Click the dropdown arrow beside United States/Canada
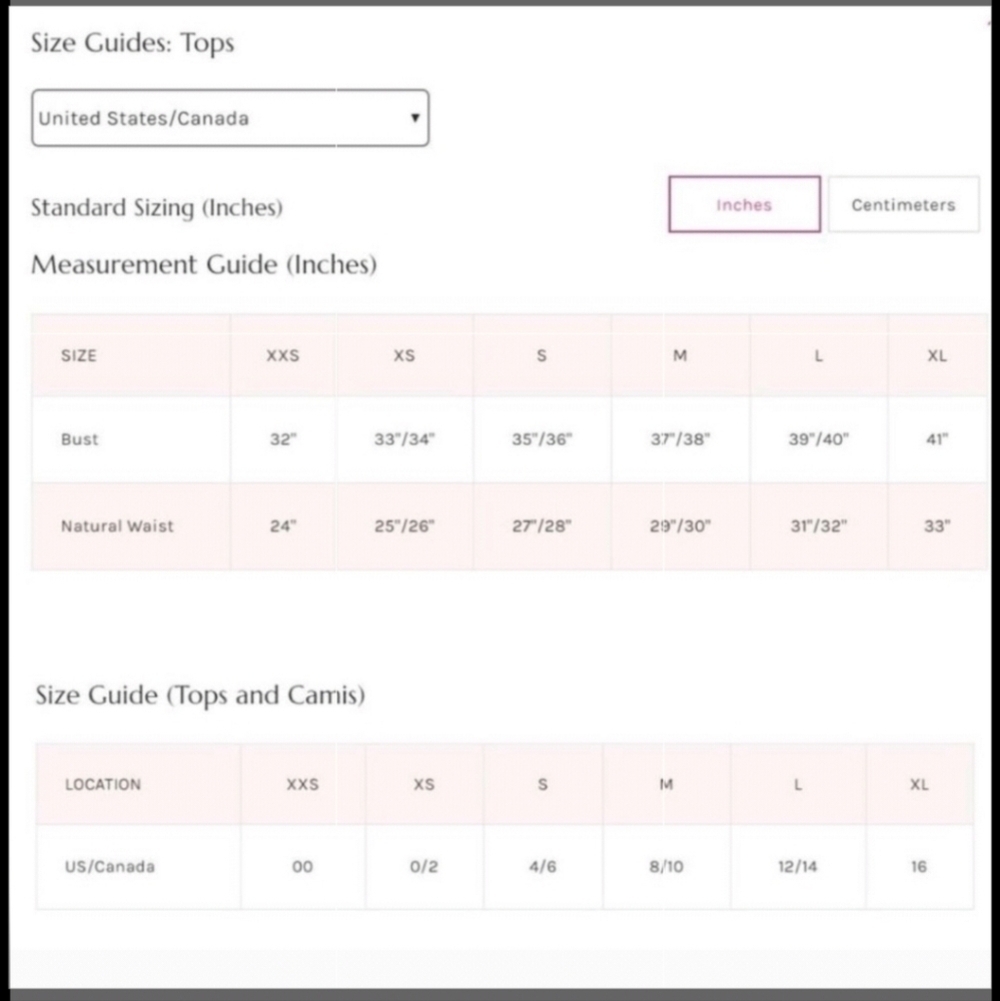1000x1001 pixels. tap(415, 117)
